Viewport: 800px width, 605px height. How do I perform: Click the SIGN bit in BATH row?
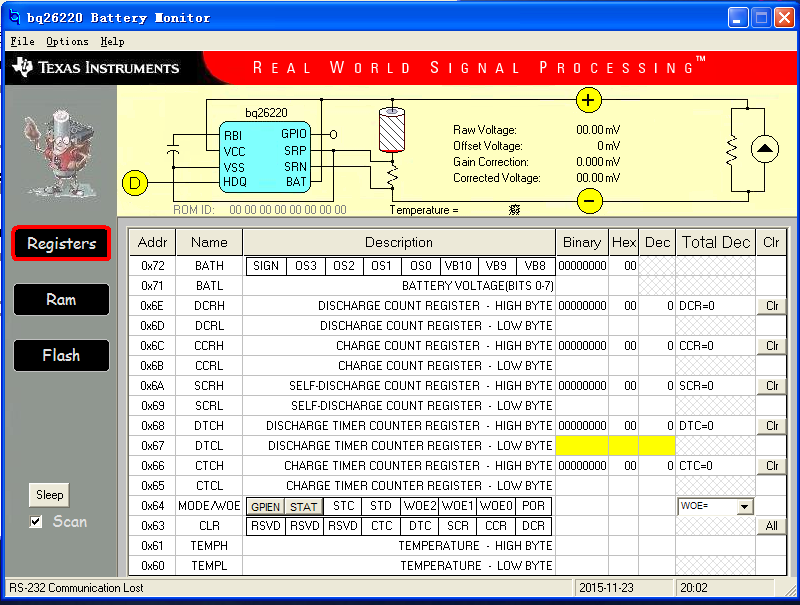point(265,266)
